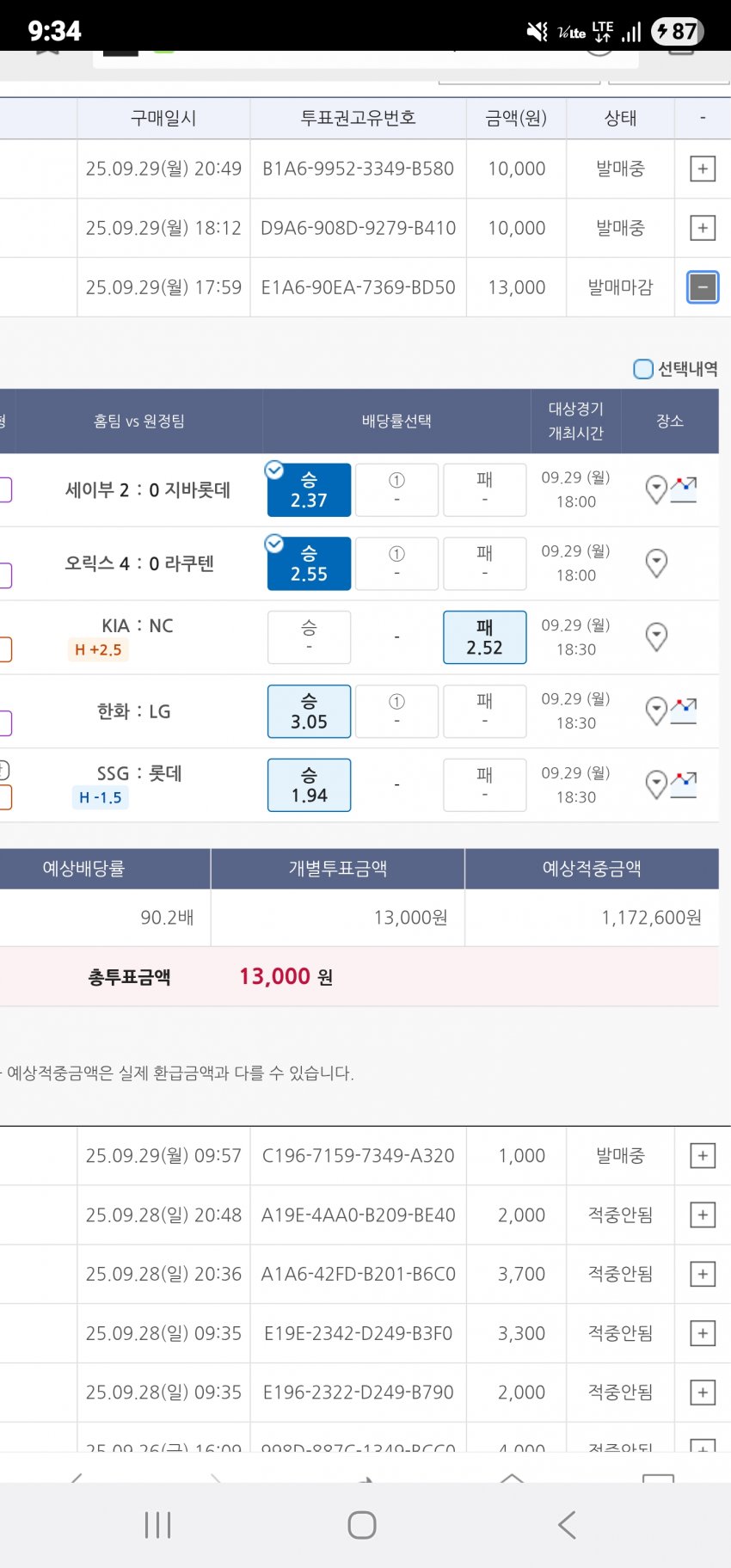This screenshot has height=1568, width=731.
Task: Expand ticket C196-7159-7349-A320 details
Action: coord(703,1156)
